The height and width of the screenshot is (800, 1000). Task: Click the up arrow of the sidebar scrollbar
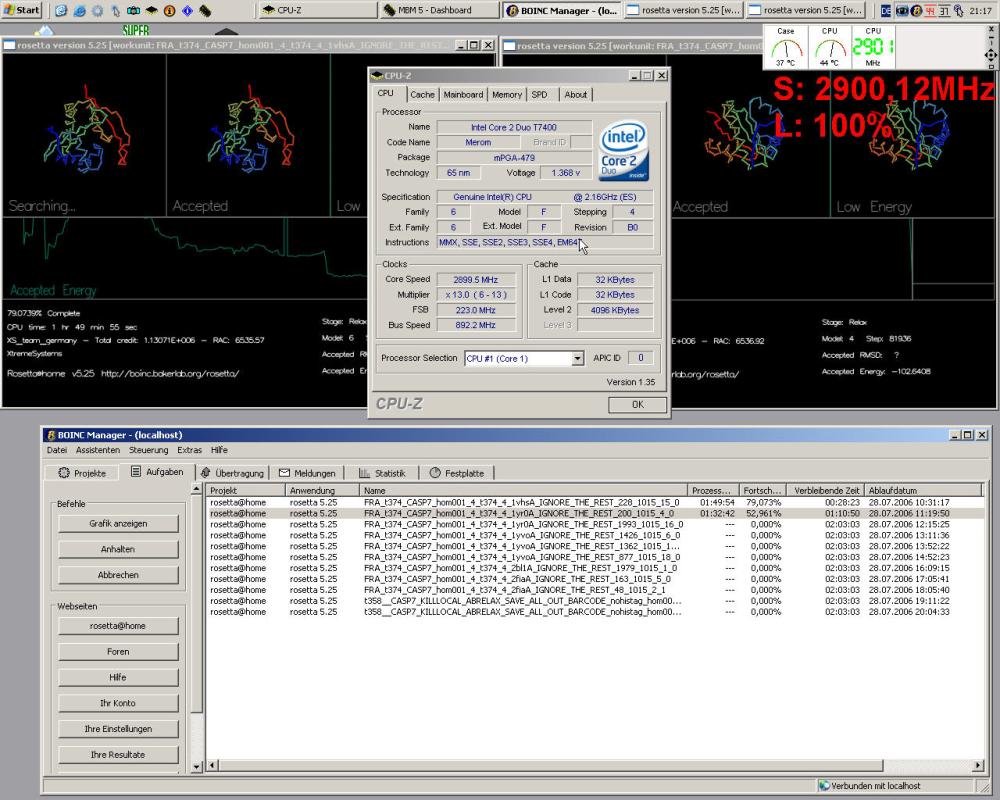(196, 489)
